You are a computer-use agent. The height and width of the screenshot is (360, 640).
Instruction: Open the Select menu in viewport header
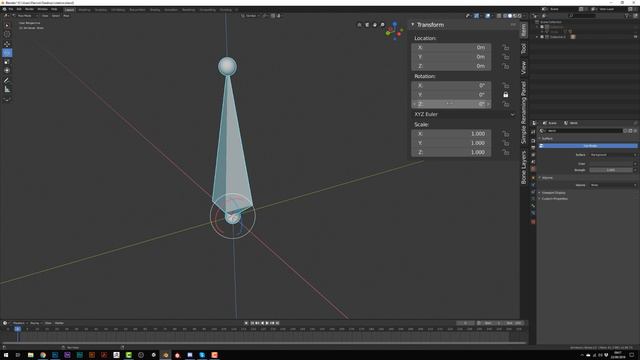coord(56,16)
